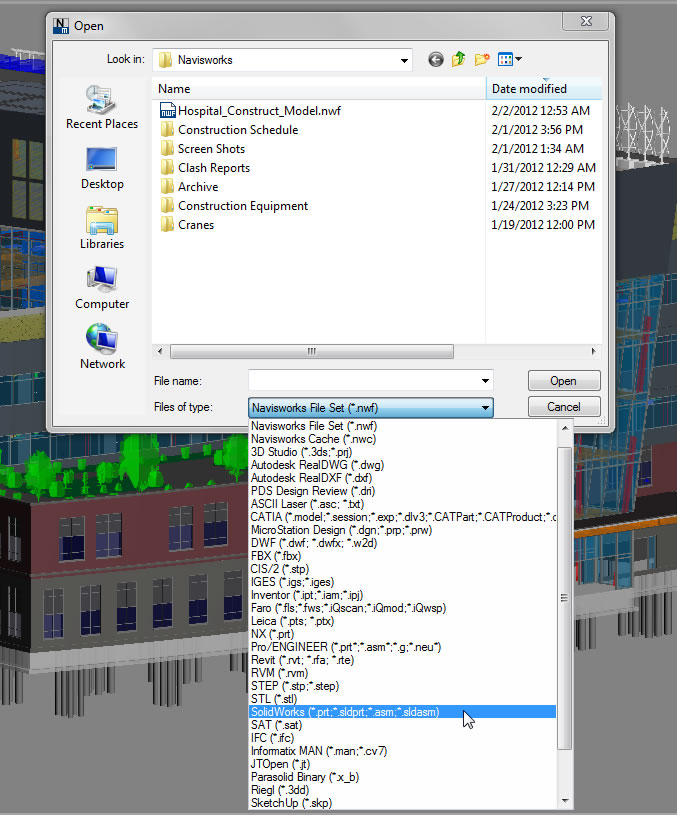Choose Faro scan file type
Viewport: 677px width, 815px height.
(402, 608)
